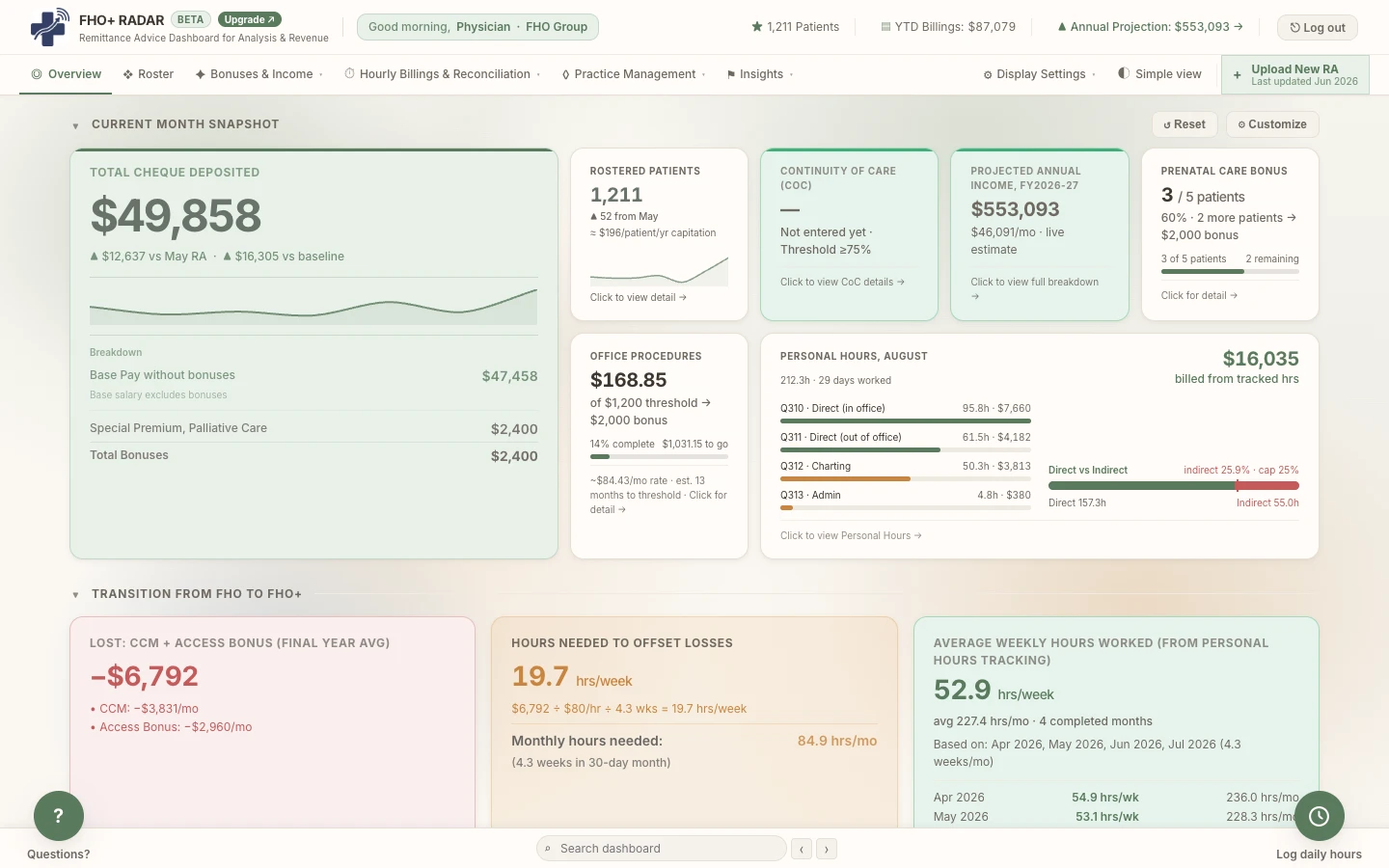The image size is (1389, 868).
Task: Click the Reset button
Action: click(x=1185, y=124)
